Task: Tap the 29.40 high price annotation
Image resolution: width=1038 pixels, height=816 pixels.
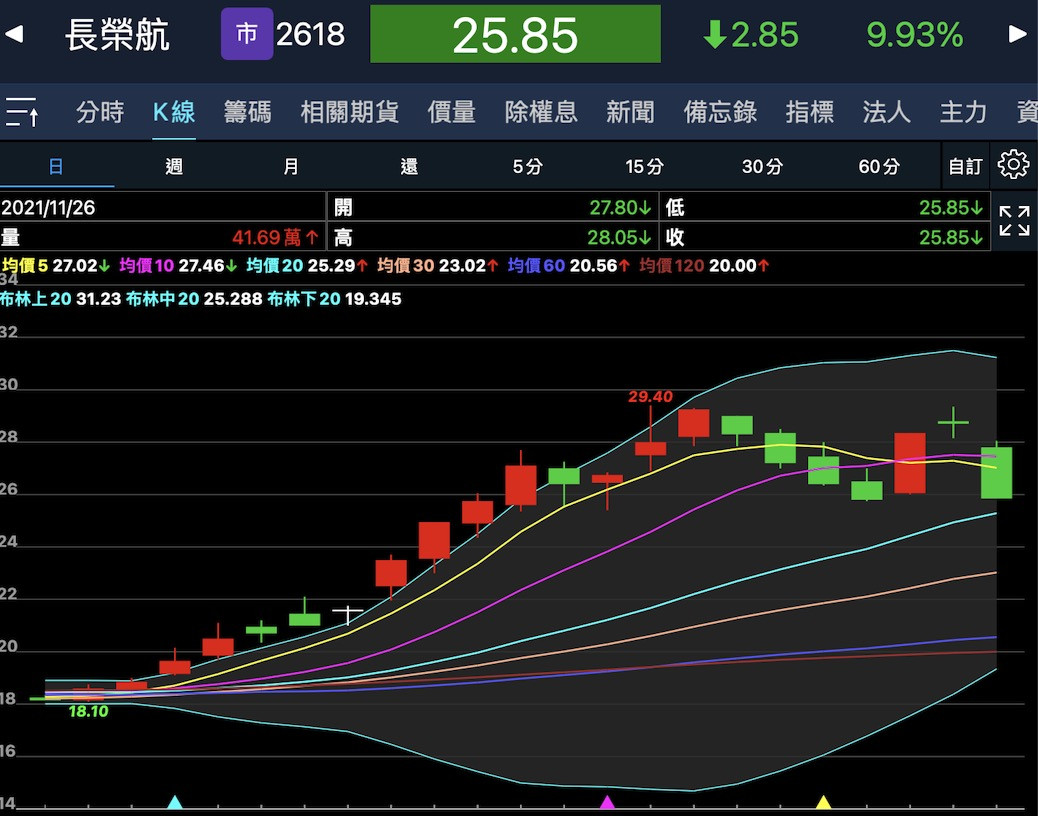Action: coord(650,396)
